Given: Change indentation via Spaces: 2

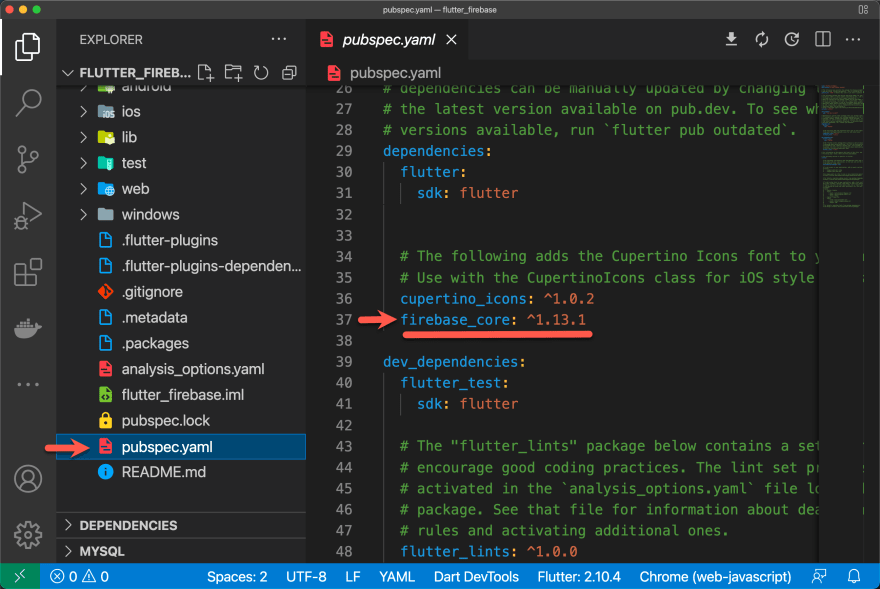Looking at the screenshot, I should 237,577.
